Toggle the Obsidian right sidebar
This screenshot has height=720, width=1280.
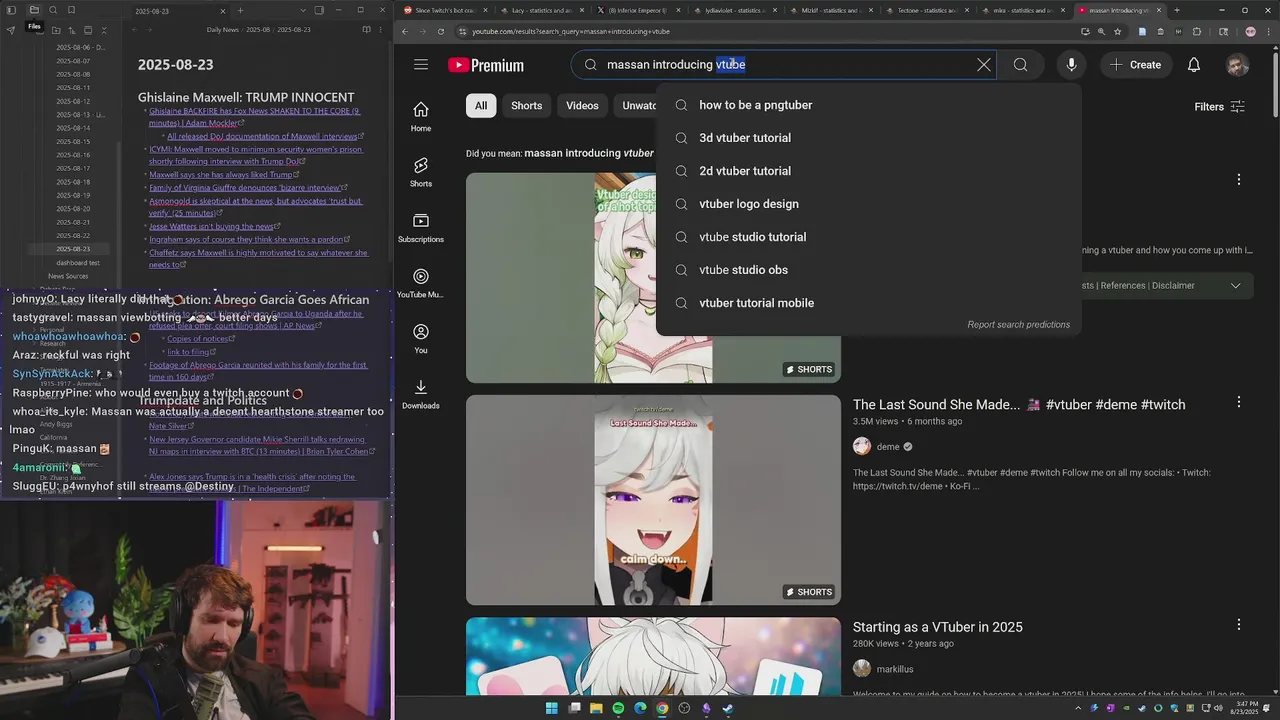pyautogui.click(x=319, y=10)
